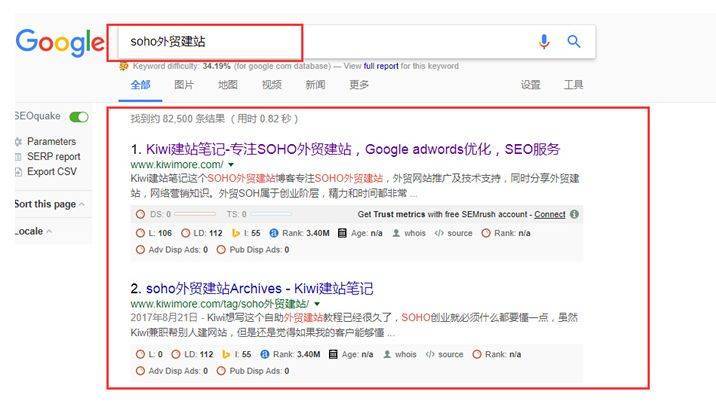
Task: Click the Connect SEMrush account link
Action: coord(550,214)
